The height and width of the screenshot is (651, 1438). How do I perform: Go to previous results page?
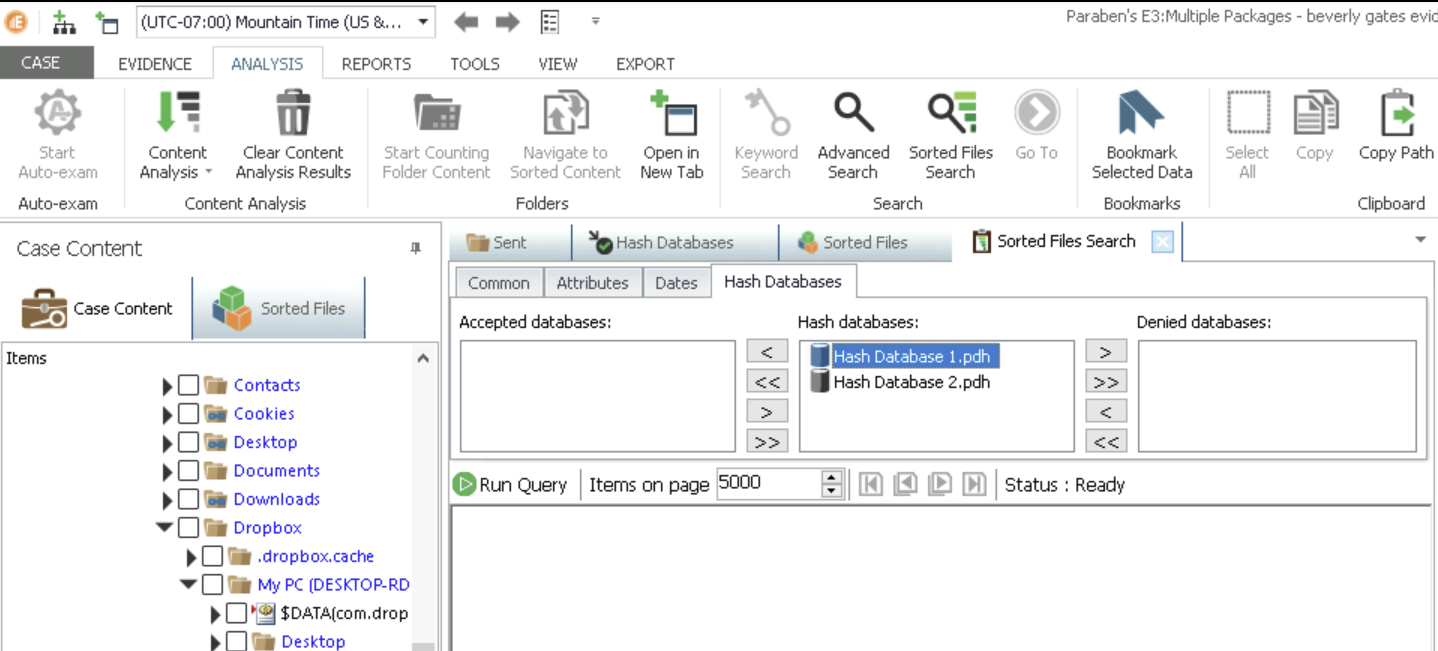coord(905,485)
